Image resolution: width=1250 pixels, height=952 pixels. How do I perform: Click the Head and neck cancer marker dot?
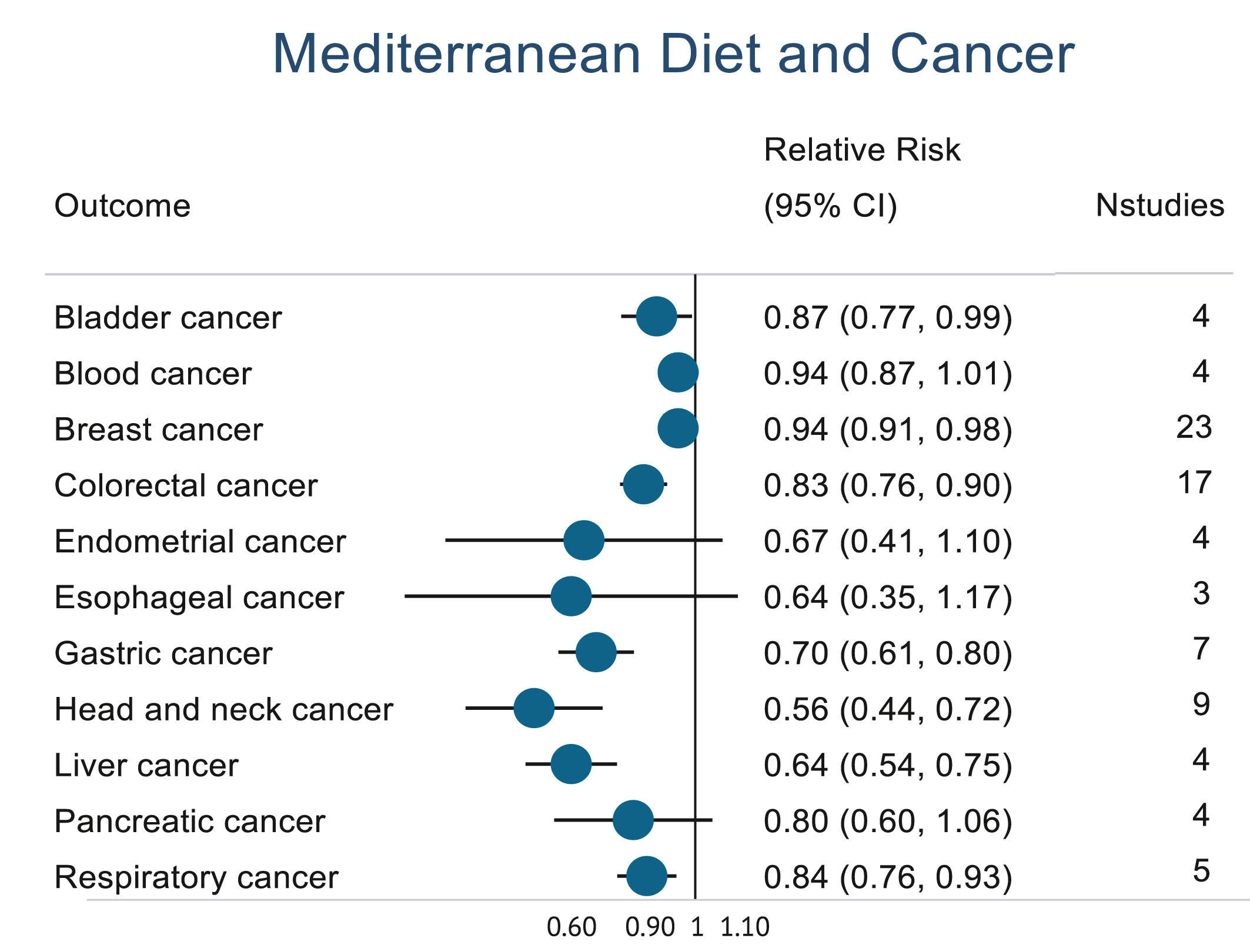pos(534,708)
